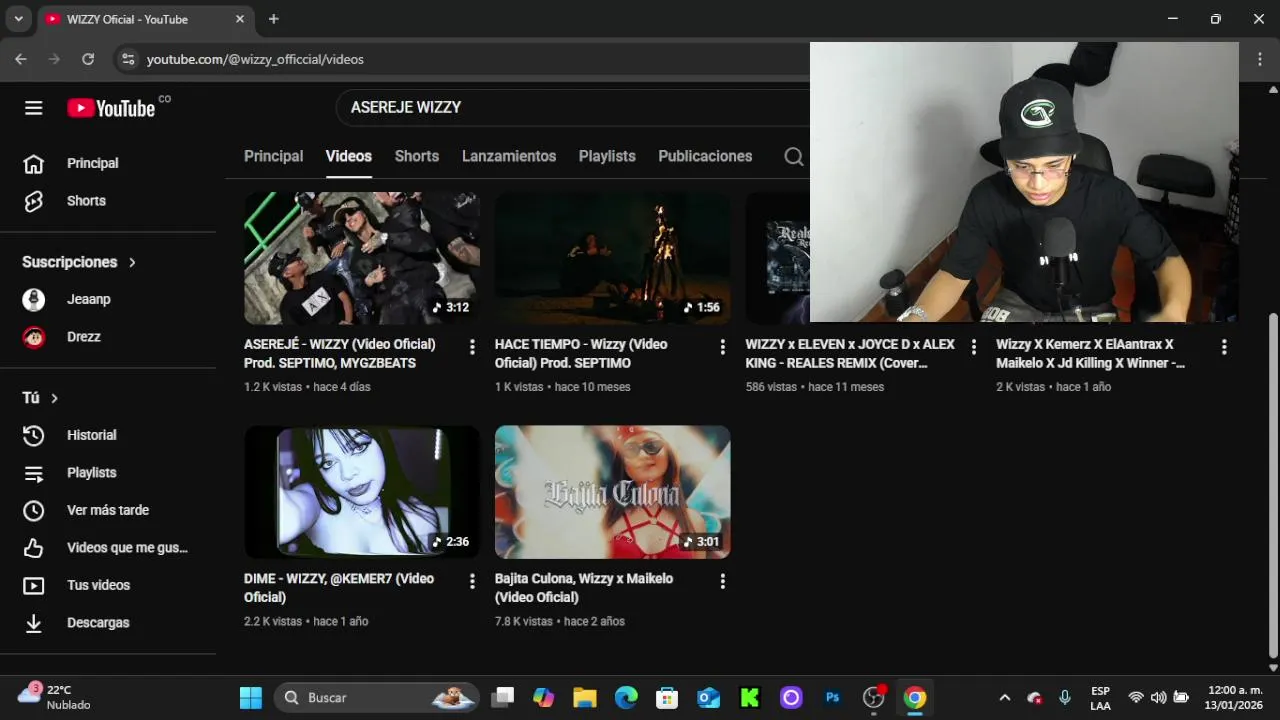
Task: Open Bajita Culona video title
Action: coord(584,587)
